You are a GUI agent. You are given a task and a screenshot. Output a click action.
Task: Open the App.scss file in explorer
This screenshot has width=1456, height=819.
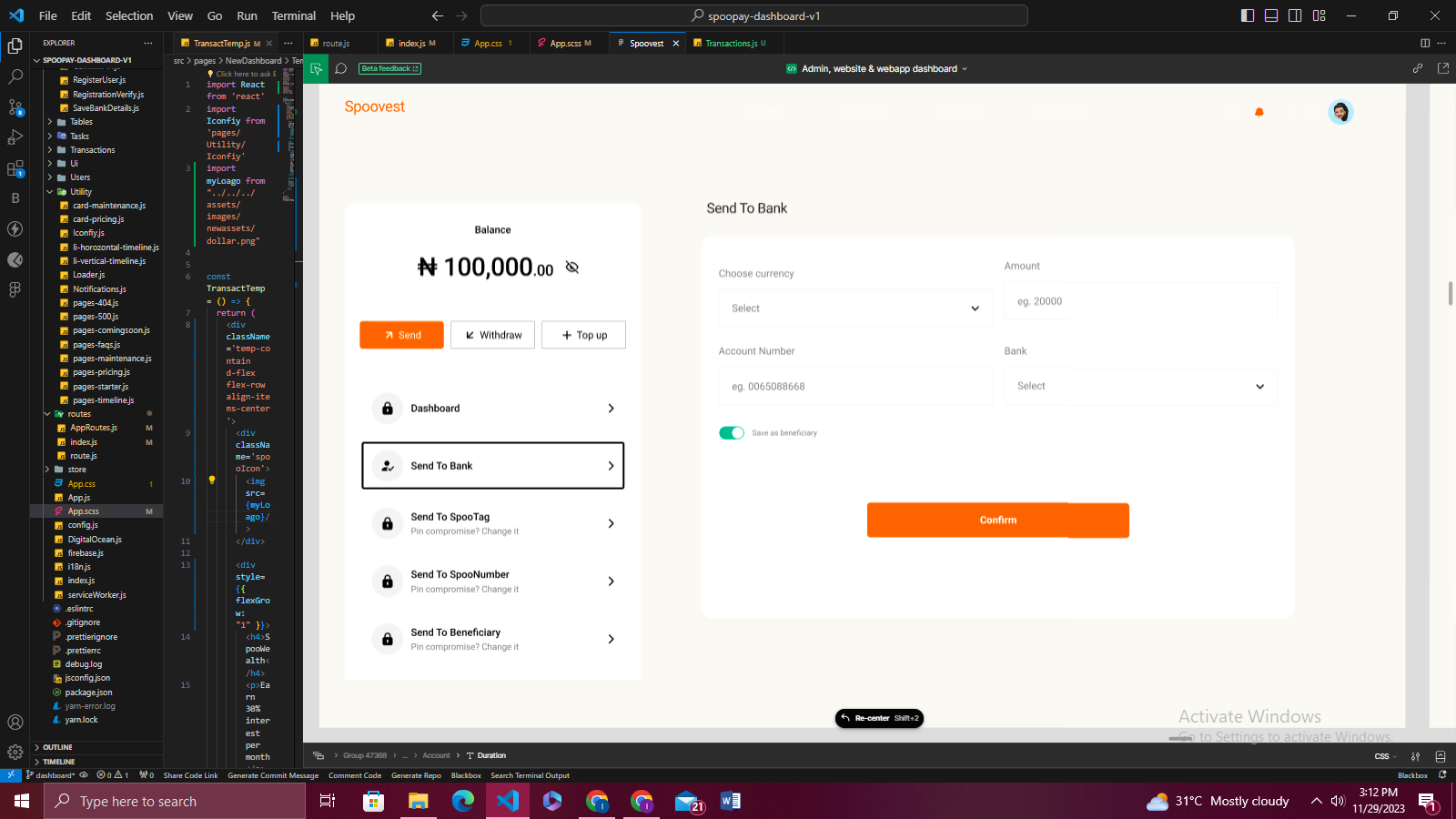click(x=83, y=511)
